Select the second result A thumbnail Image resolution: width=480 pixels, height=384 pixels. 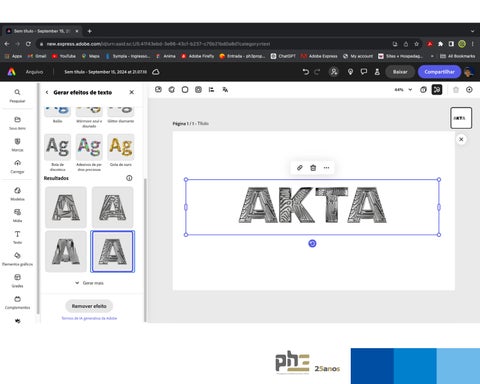113,207
